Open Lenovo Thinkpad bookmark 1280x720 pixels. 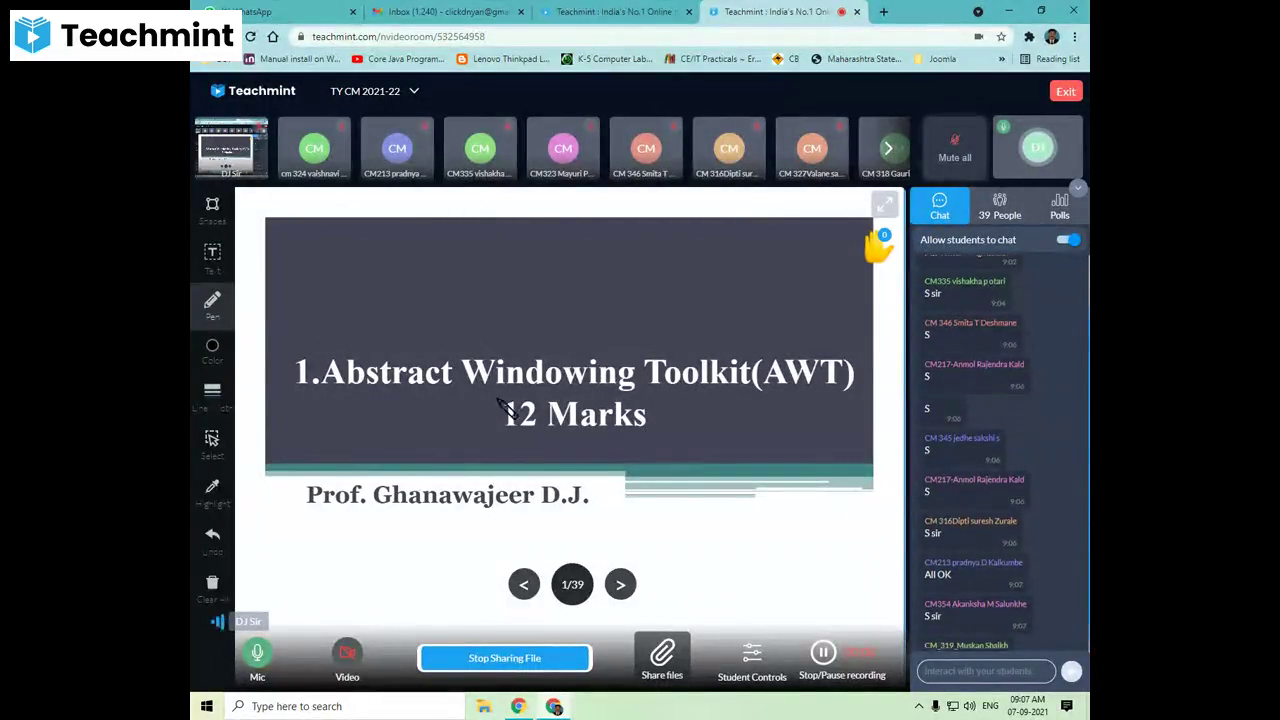(503, 59)
